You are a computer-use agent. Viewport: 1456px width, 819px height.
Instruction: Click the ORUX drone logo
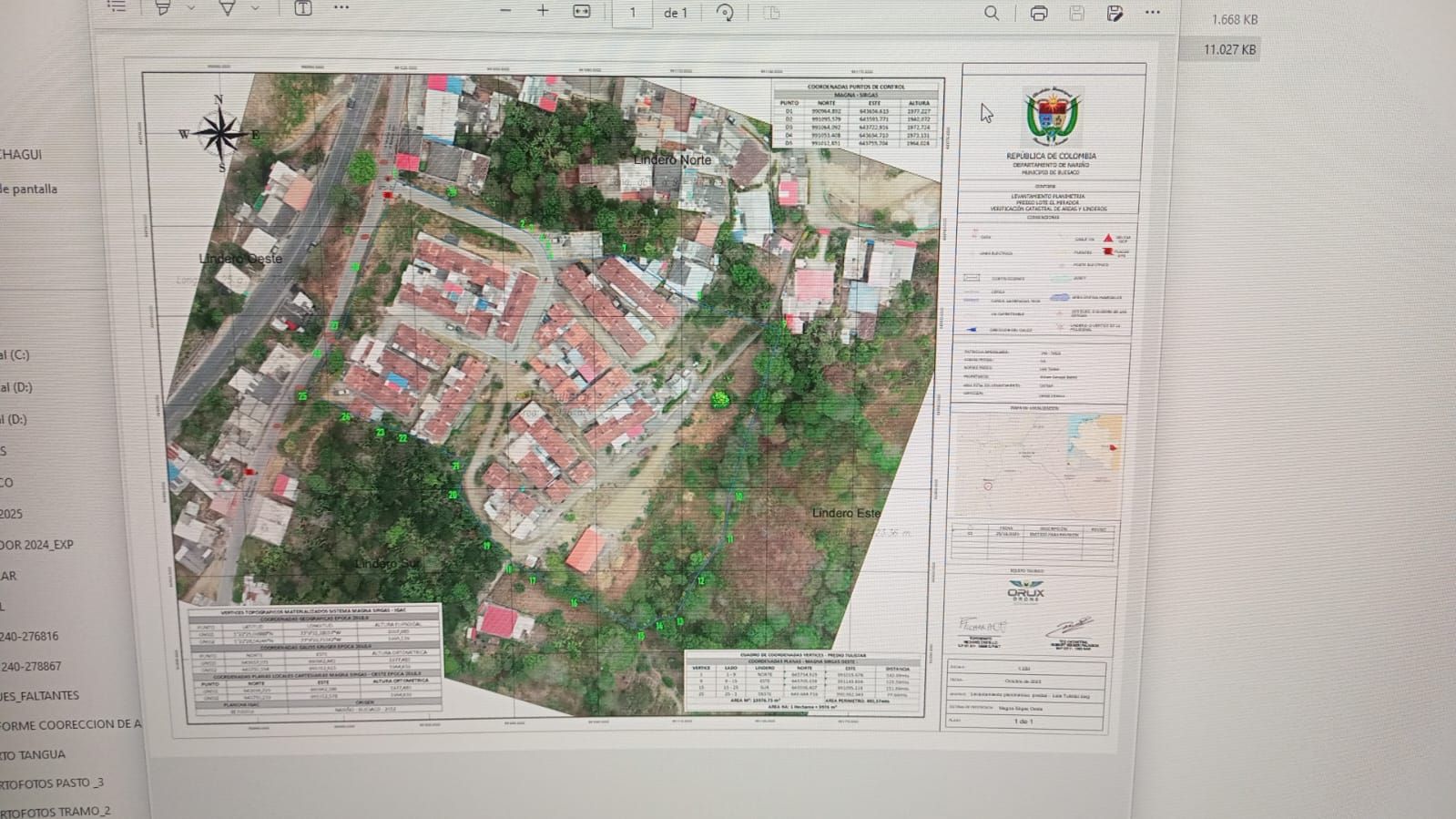[1026, 591]
